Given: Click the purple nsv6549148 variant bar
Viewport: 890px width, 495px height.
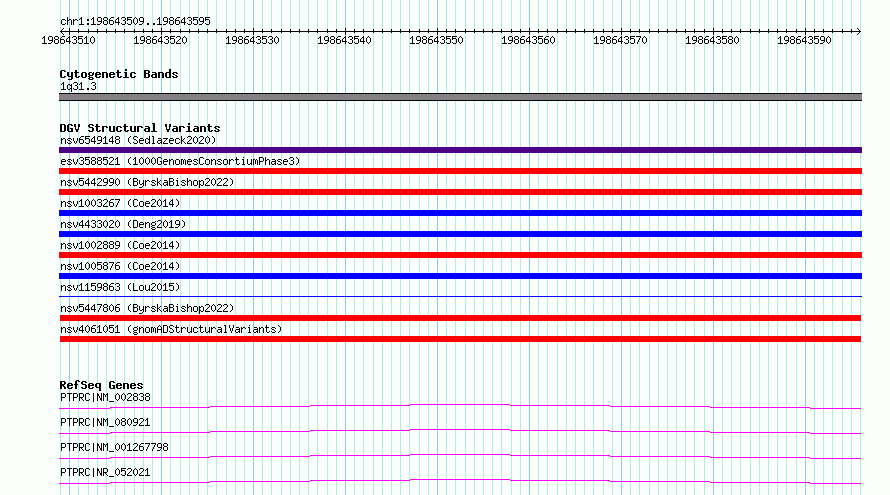Looking at the screenshot, I should (x=460, y=150).
